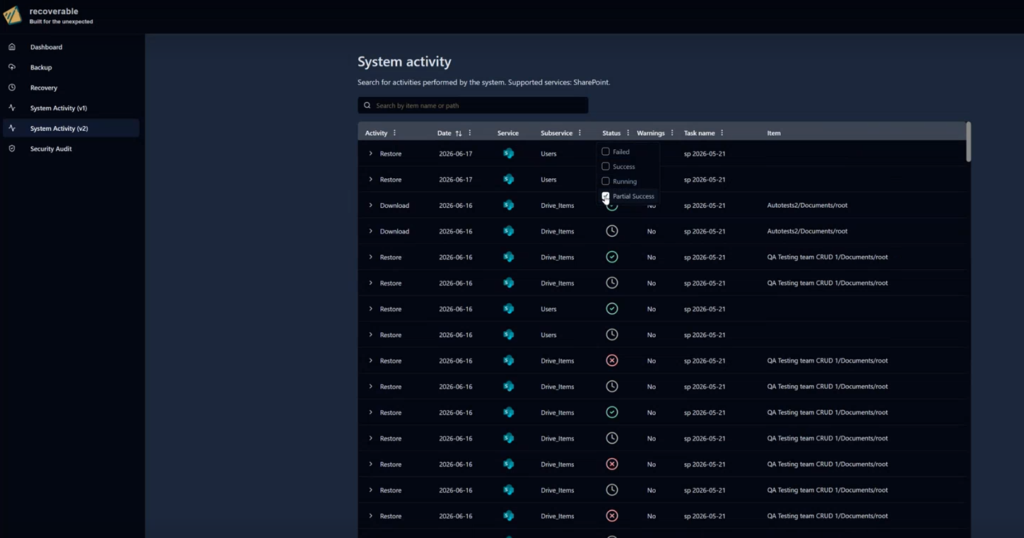Open the Subservice column options menu
The width and height of the screenshot is (1024, 538).
pos(580,133)
